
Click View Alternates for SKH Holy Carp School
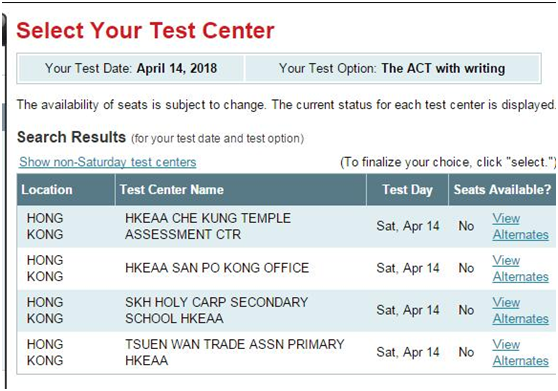(520, 311)
